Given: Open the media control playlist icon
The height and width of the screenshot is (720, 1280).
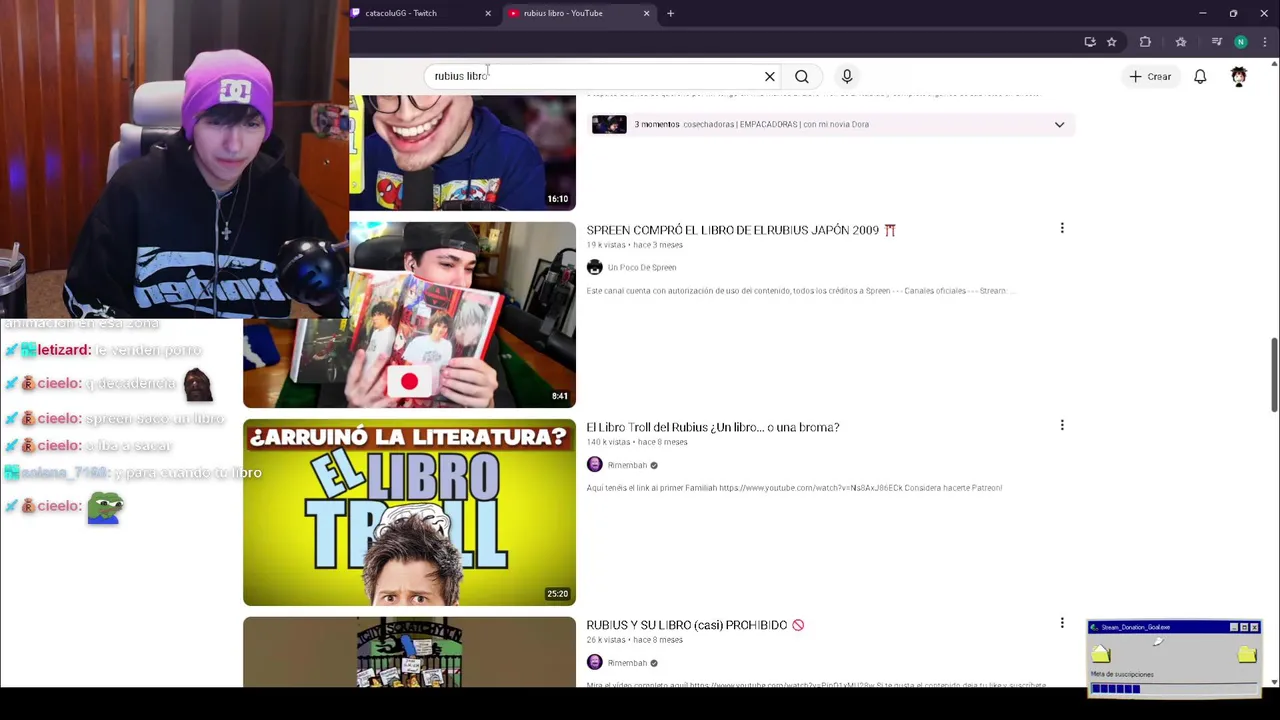Looking at the screenshot, I should tap(1216, 42).
